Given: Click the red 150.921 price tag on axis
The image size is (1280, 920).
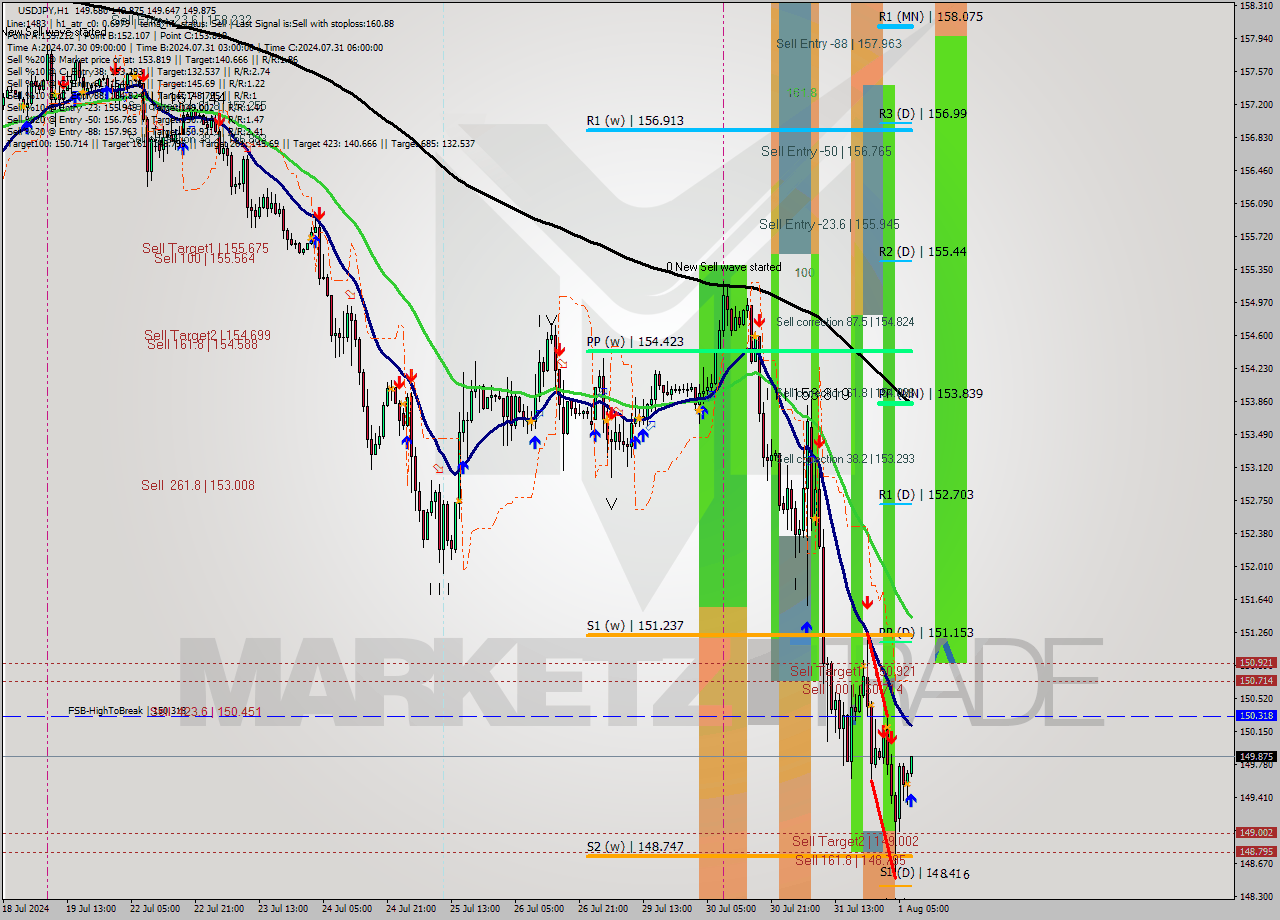Looking at the screenshot, I should click(x=1257, y=663).
